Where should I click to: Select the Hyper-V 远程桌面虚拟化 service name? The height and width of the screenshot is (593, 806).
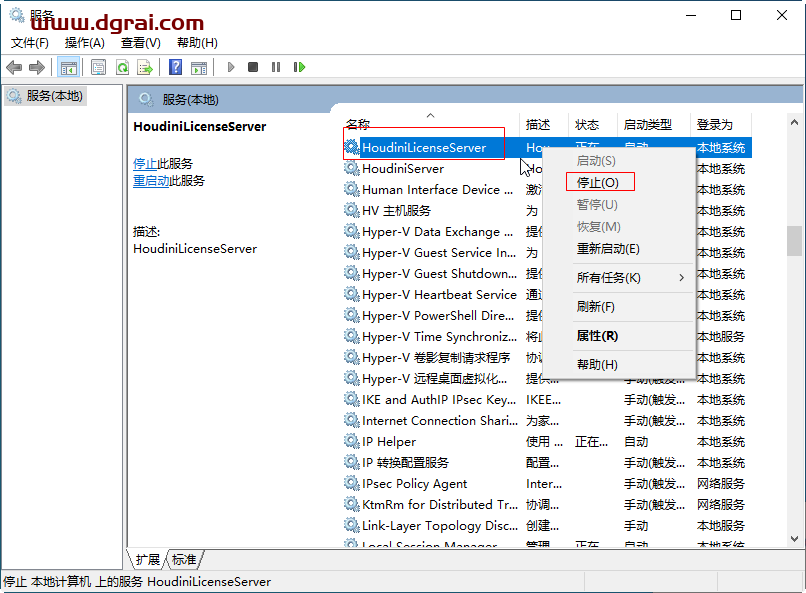point(434,379)
